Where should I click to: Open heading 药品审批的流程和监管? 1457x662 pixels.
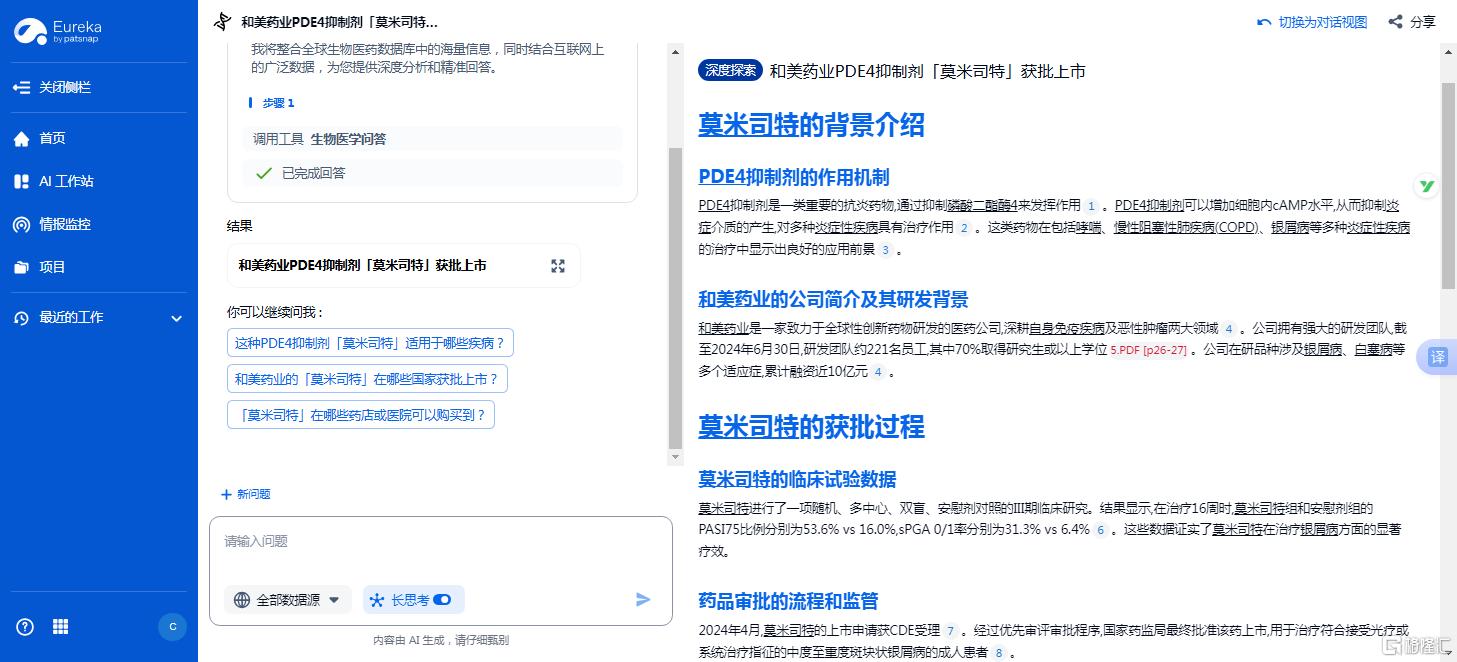pos(788,601)
